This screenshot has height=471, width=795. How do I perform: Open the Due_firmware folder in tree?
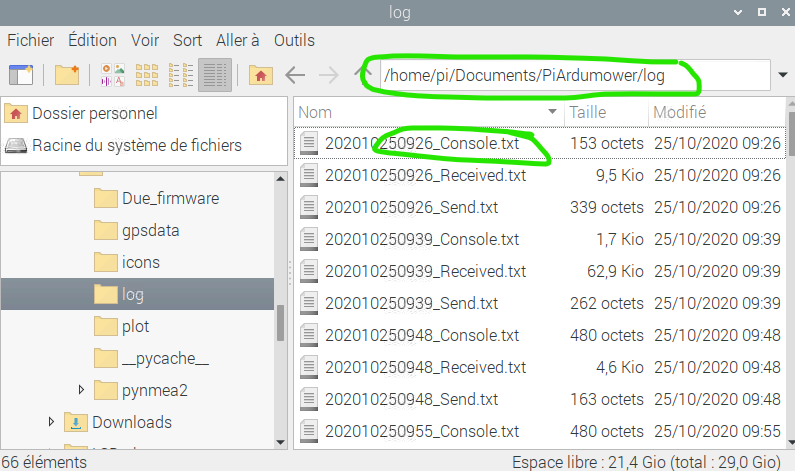point(170,198)
